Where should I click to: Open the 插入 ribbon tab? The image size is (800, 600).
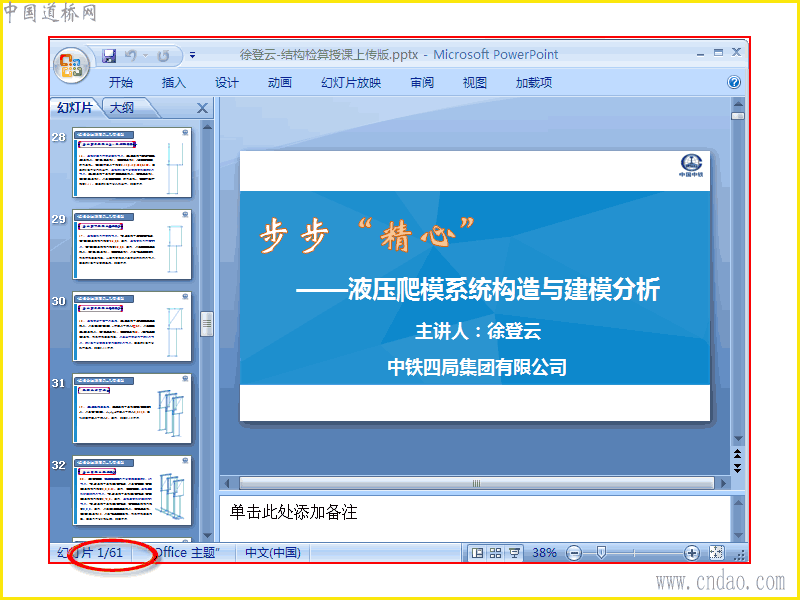tap(173, 82)
